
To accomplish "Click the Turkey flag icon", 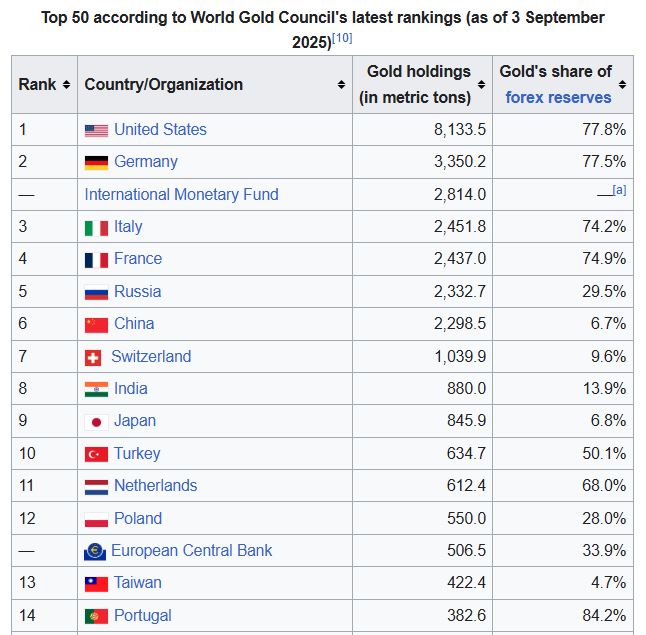I will pyautogui.click(x=96, y=455).
